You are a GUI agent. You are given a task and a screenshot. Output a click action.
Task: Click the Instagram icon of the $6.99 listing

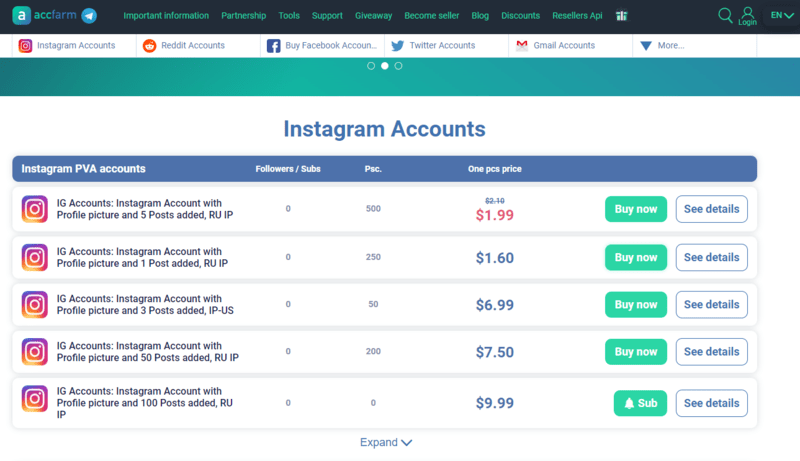pos(35,304)
